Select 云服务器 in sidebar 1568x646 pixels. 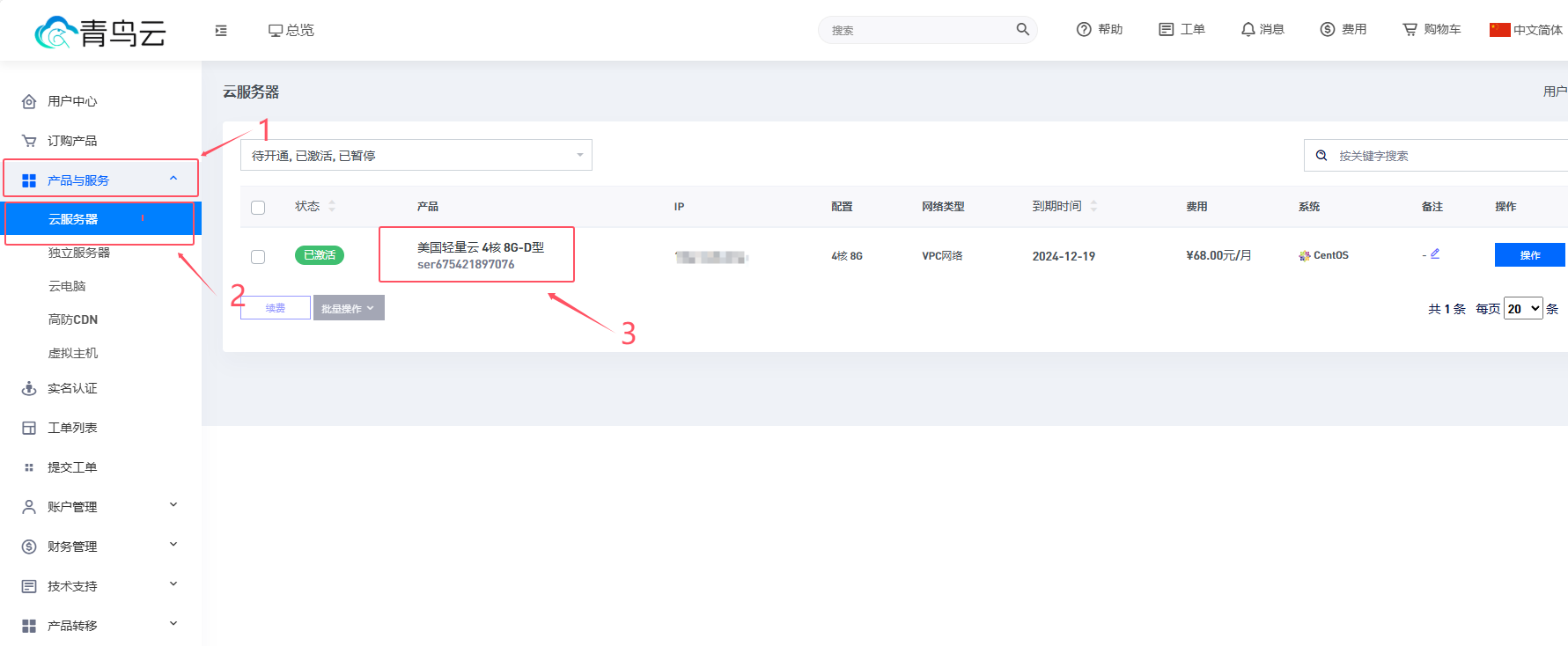point(100,219)
